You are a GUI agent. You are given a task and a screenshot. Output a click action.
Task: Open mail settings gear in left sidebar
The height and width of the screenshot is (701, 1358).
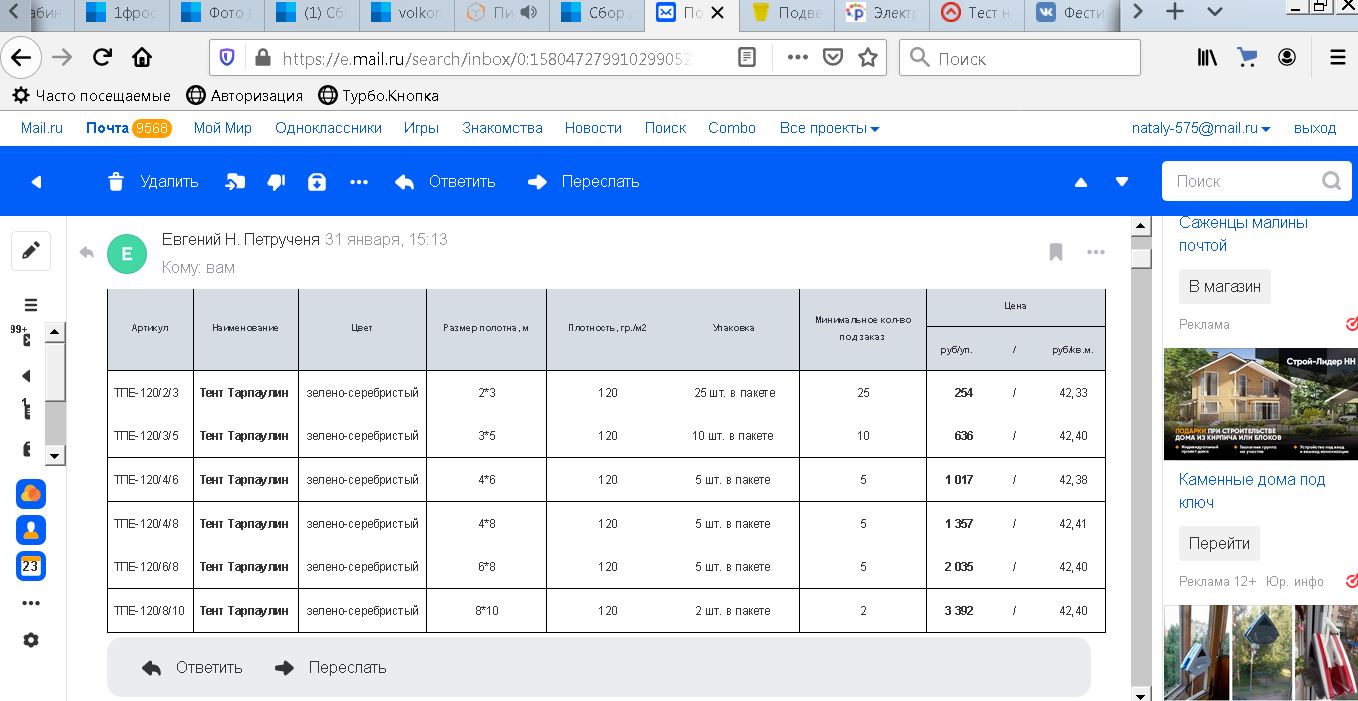pos(31,640)
